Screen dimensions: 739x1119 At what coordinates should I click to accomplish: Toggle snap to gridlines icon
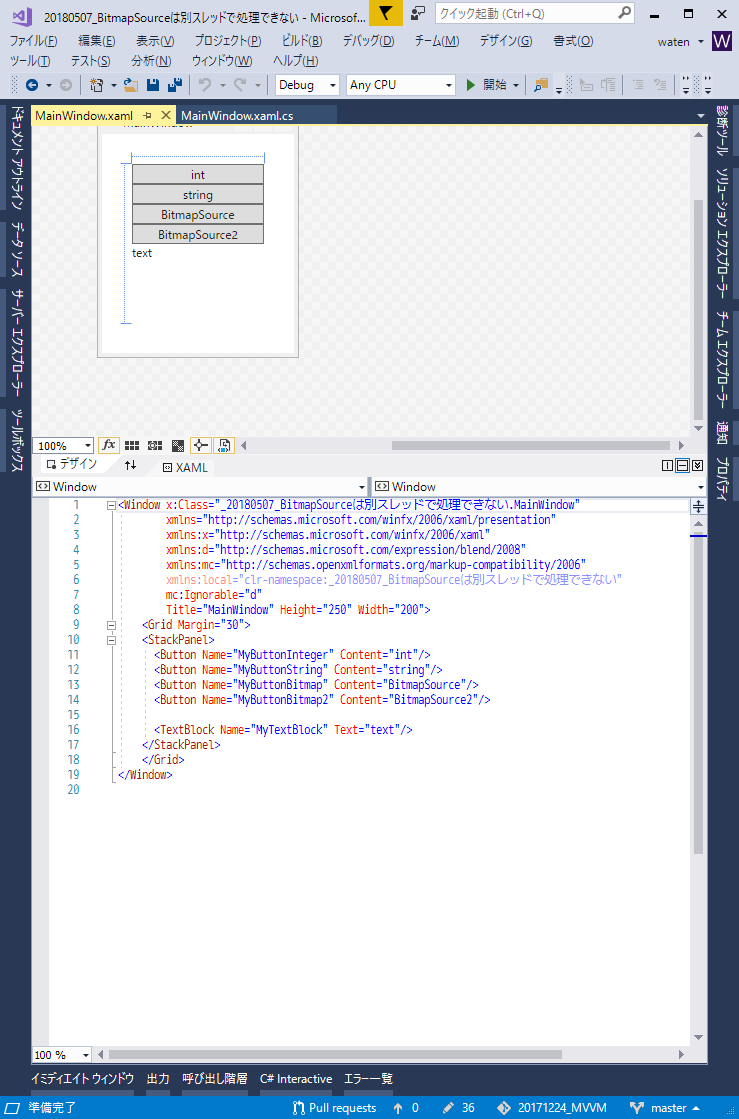[155, 445]
